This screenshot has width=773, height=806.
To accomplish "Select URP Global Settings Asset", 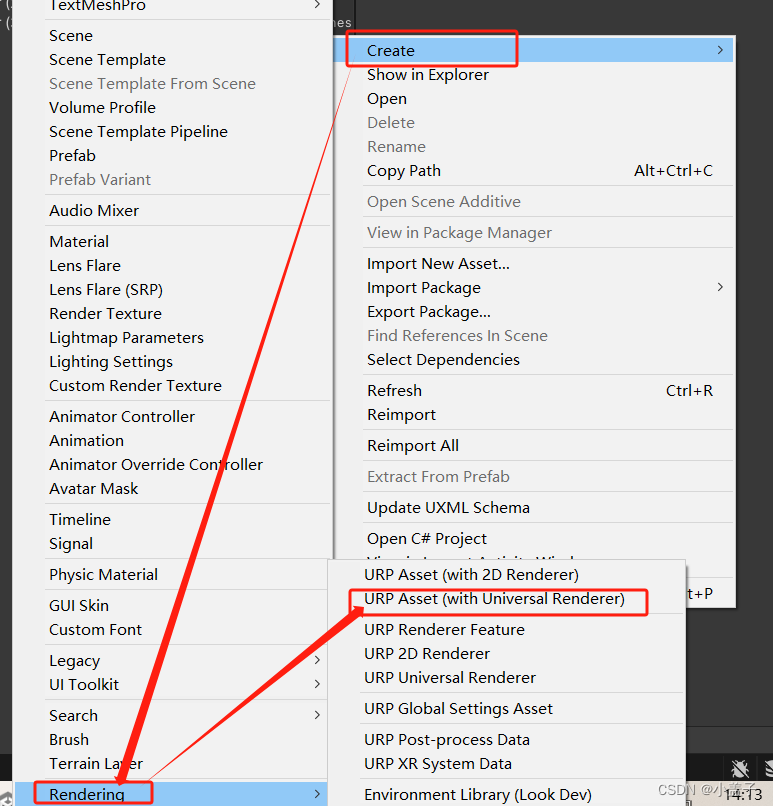I will [x=458, y=708].
